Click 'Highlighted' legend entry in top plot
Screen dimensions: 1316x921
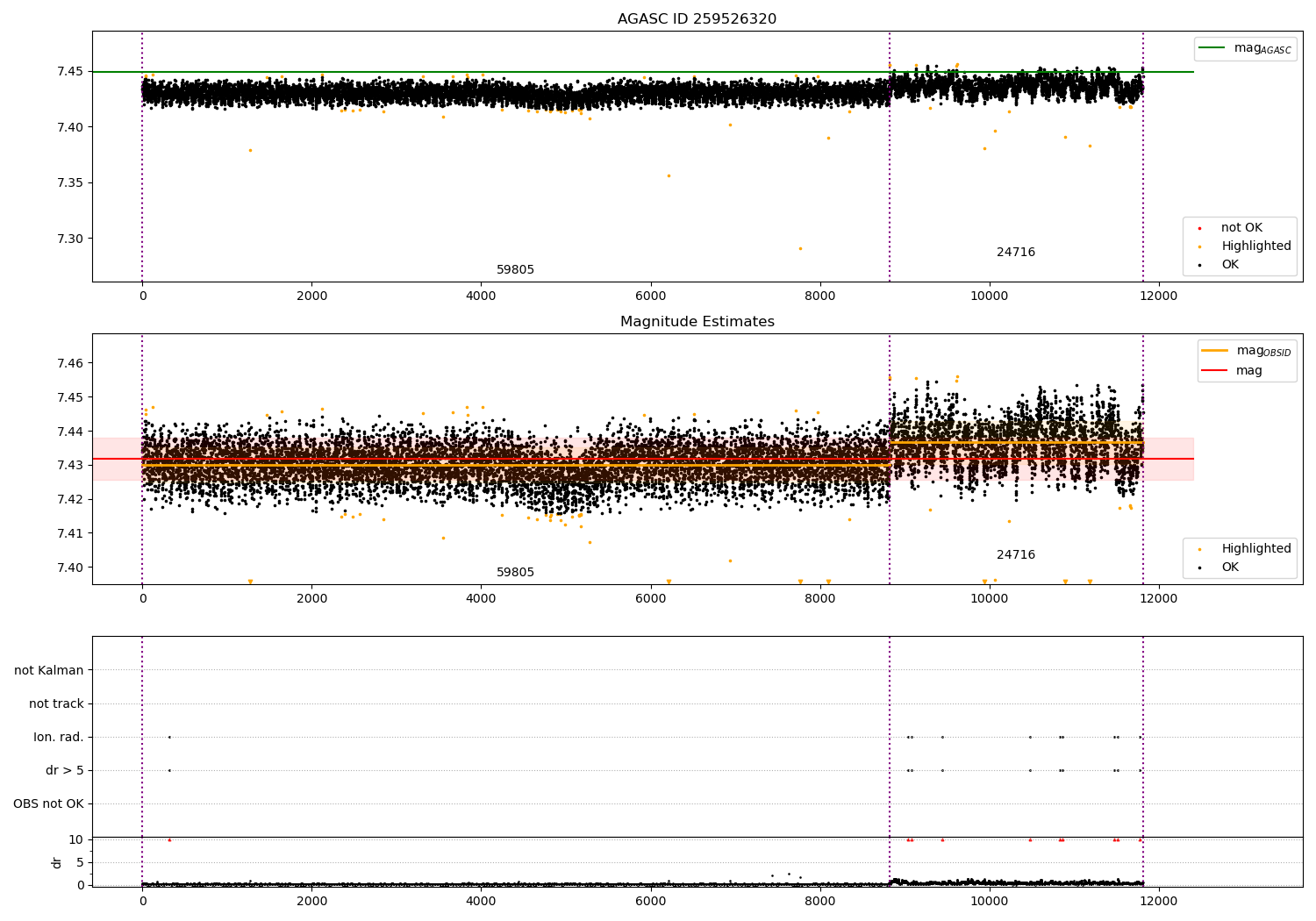[1255, 246]
